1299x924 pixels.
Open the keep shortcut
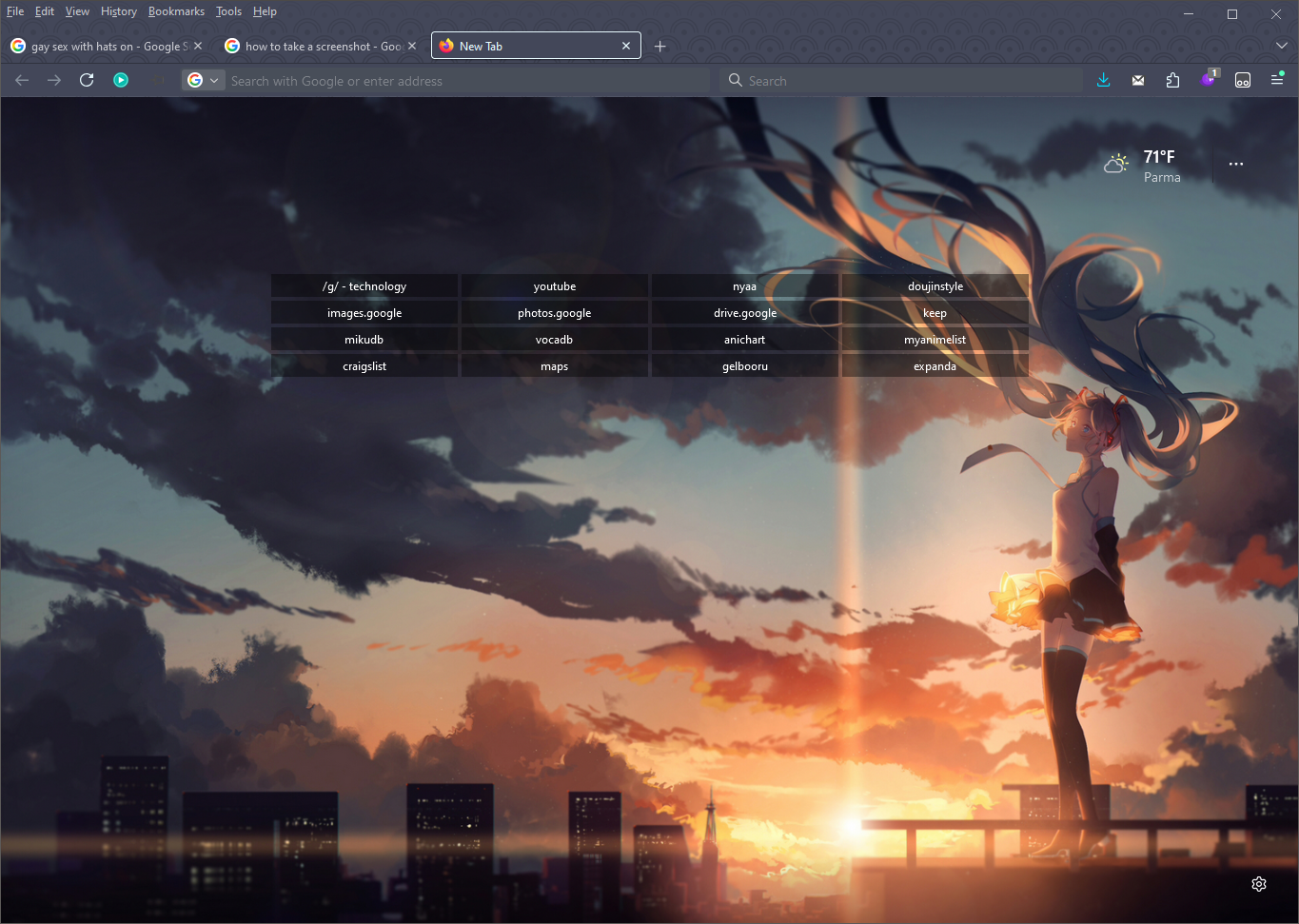[x=935, y=313]
